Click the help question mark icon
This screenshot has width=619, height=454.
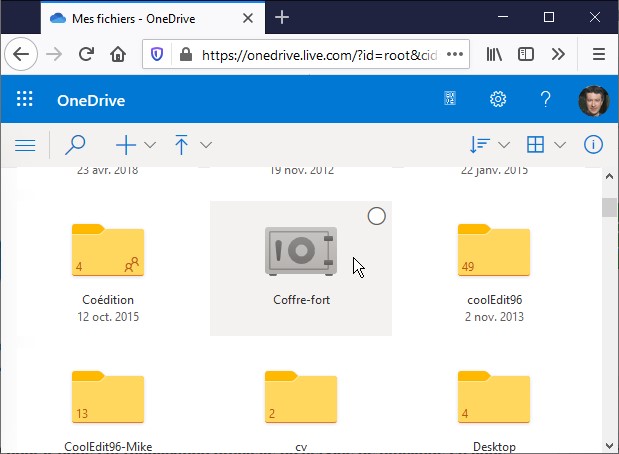(545, 100)
